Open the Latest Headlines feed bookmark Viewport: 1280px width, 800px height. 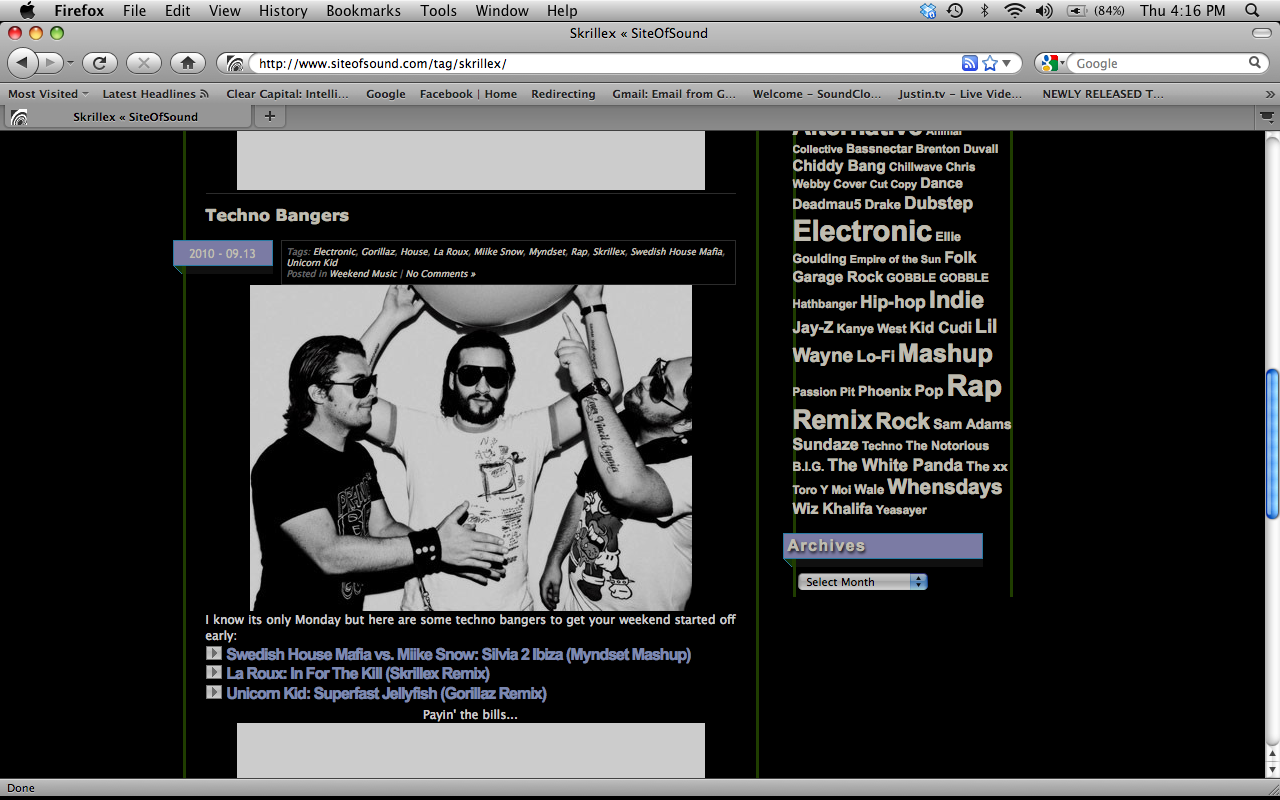pyautogui.click(x=156, y=94)
